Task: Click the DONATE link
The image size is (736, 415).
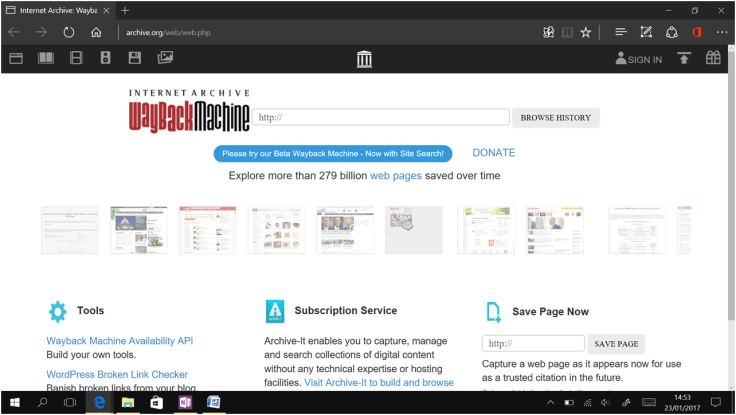Action: coord(494,153)
